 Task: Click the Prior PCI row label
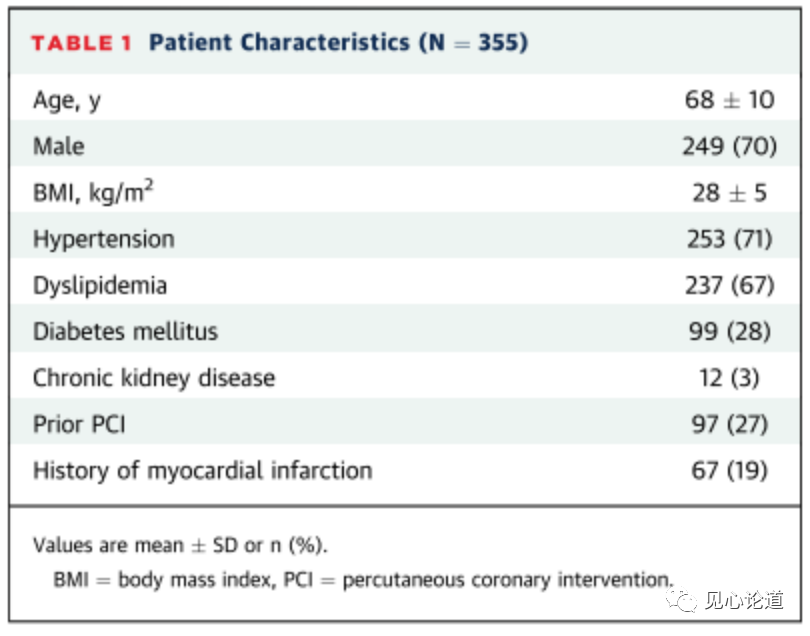point(80,424)
